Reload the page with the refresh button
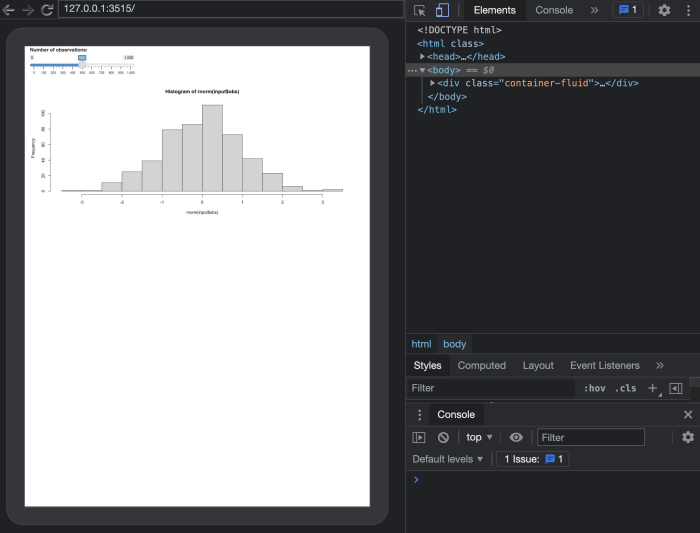This screenshot has width=700, height=533. coord(47,9)
